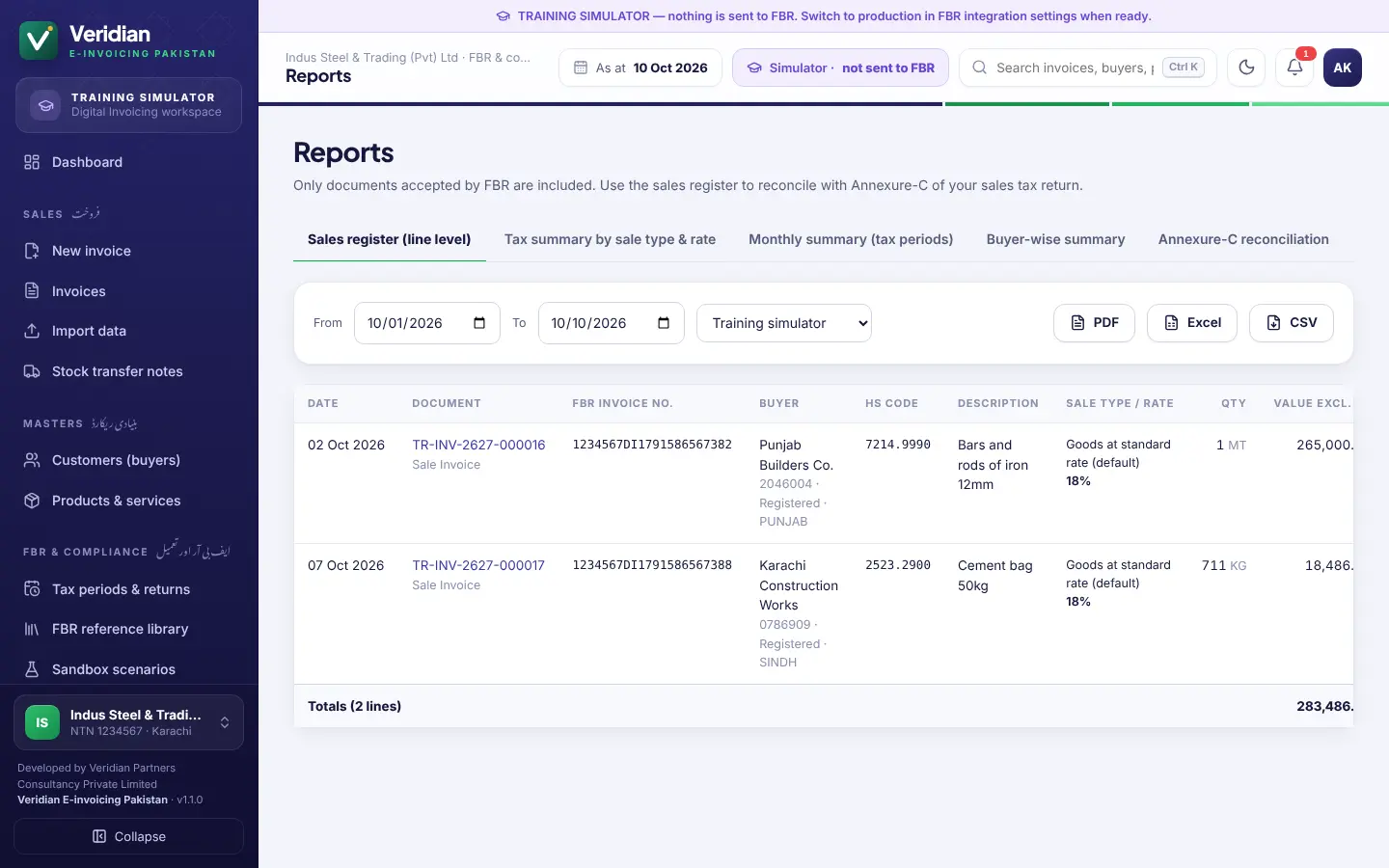Open Dashboard from the sidebar
The width and height of the screenshot is (1389, 868).
[x=128, y=162]
